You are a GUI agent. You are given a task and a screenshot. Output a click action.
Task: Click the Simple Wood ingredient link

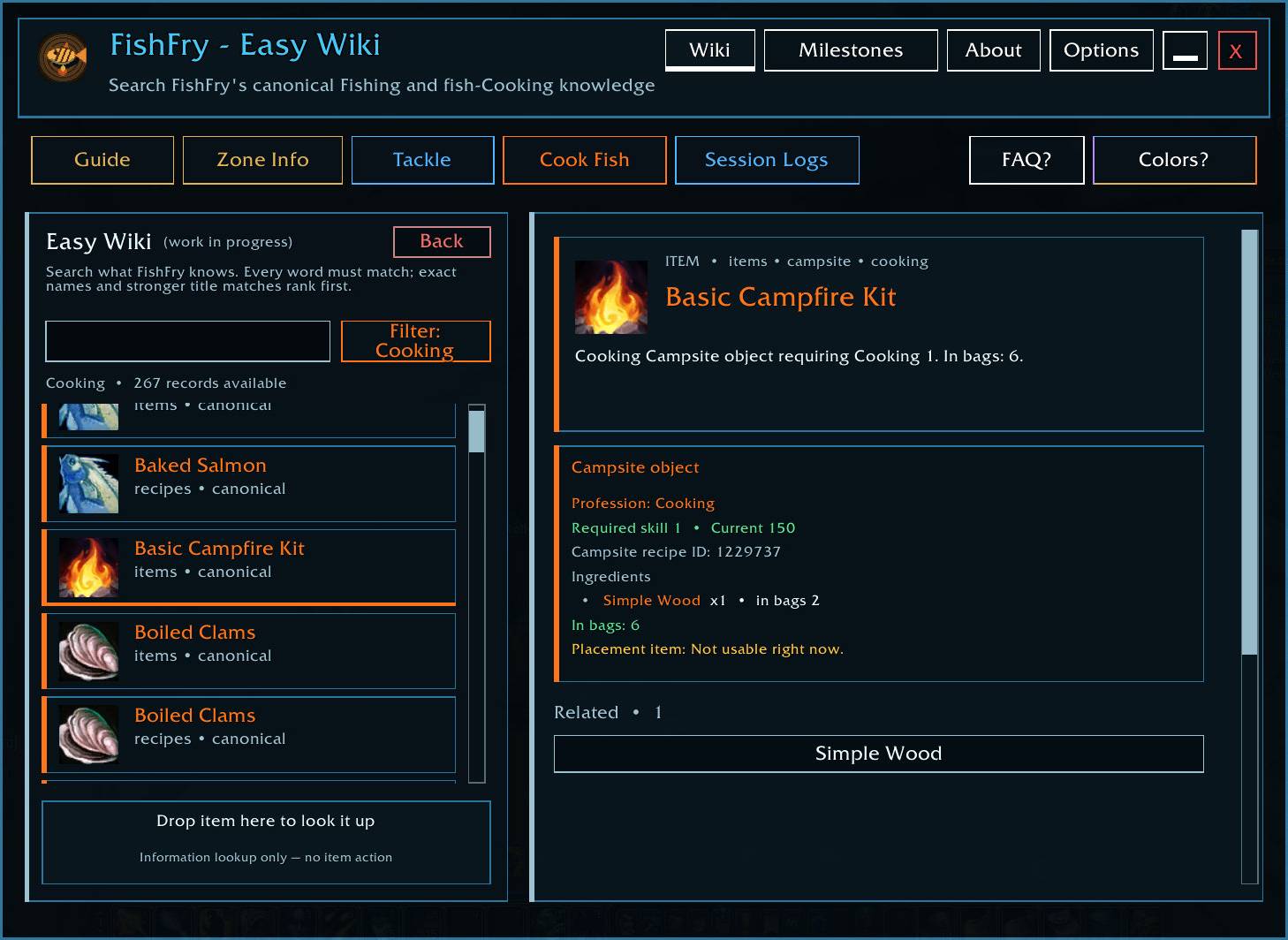651,601
